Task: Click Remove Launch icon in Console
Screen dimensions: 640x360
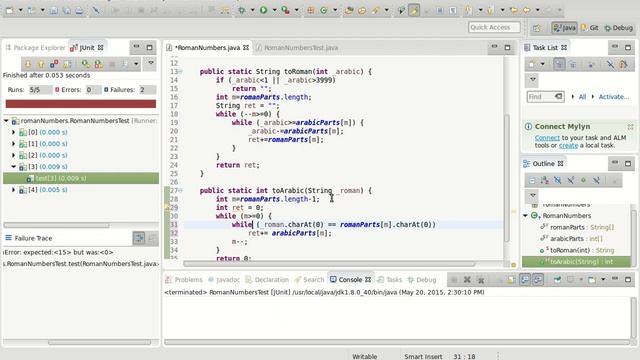Action: click(x=467, y=280)
